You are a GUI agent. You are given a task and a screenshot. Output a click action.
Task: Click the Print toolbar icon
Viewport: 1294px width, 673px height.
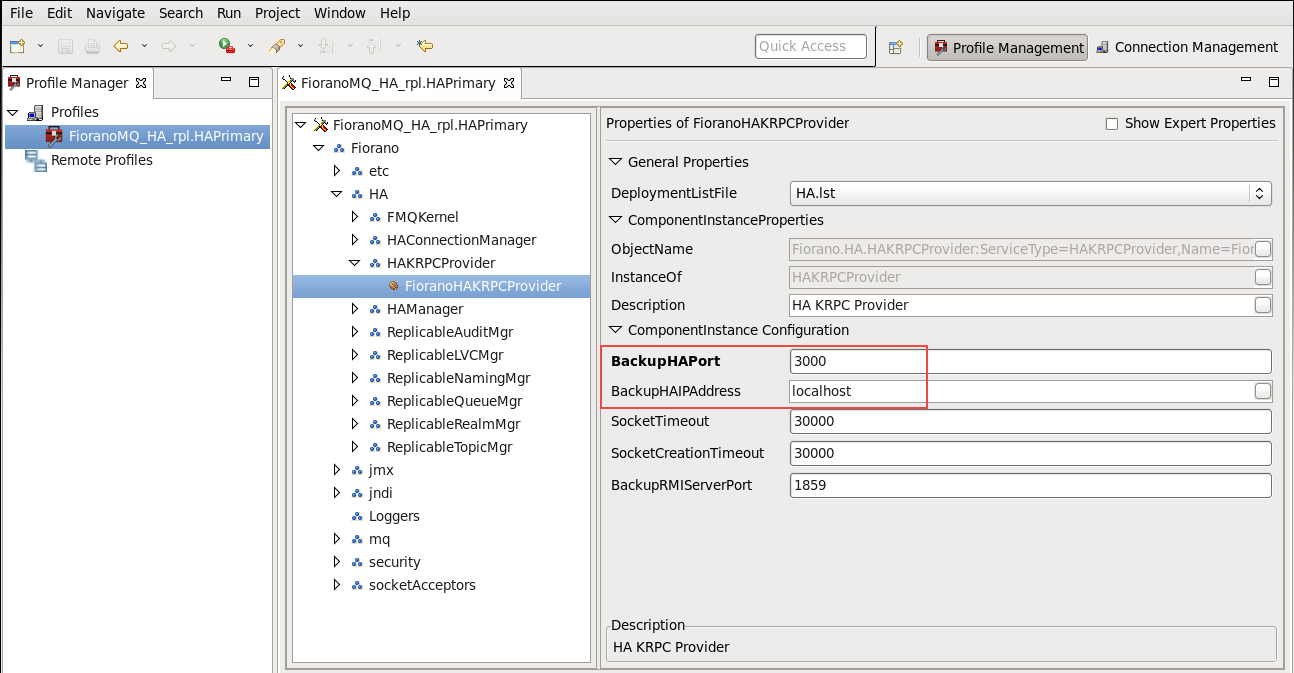(92, 46)
